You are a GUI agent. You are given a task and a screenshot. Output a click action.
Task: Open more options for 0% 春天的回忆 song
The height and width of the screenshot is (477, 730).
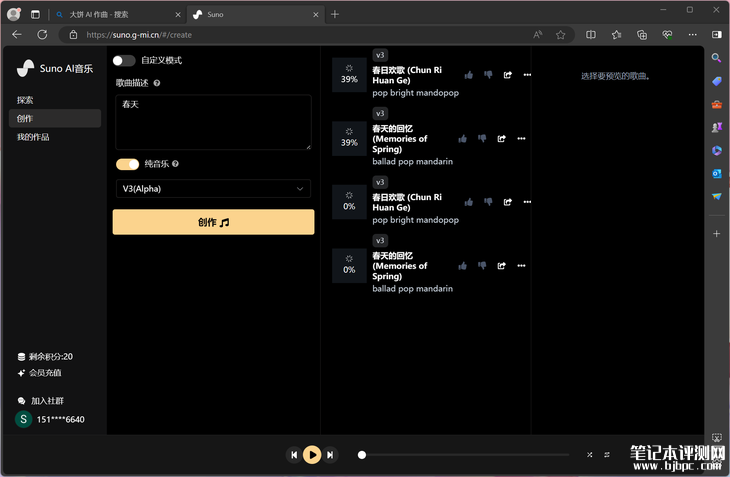(x=521, y=266)
